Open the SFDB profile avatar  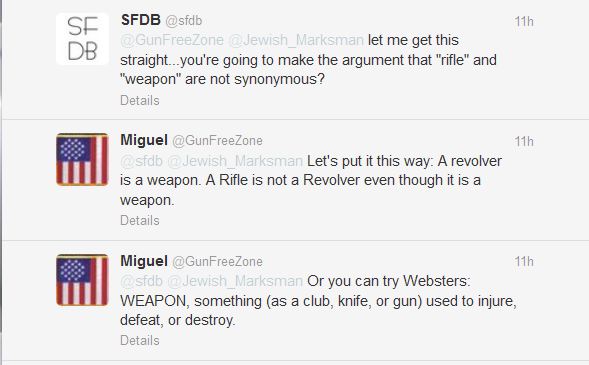click(x=82, y=39)
